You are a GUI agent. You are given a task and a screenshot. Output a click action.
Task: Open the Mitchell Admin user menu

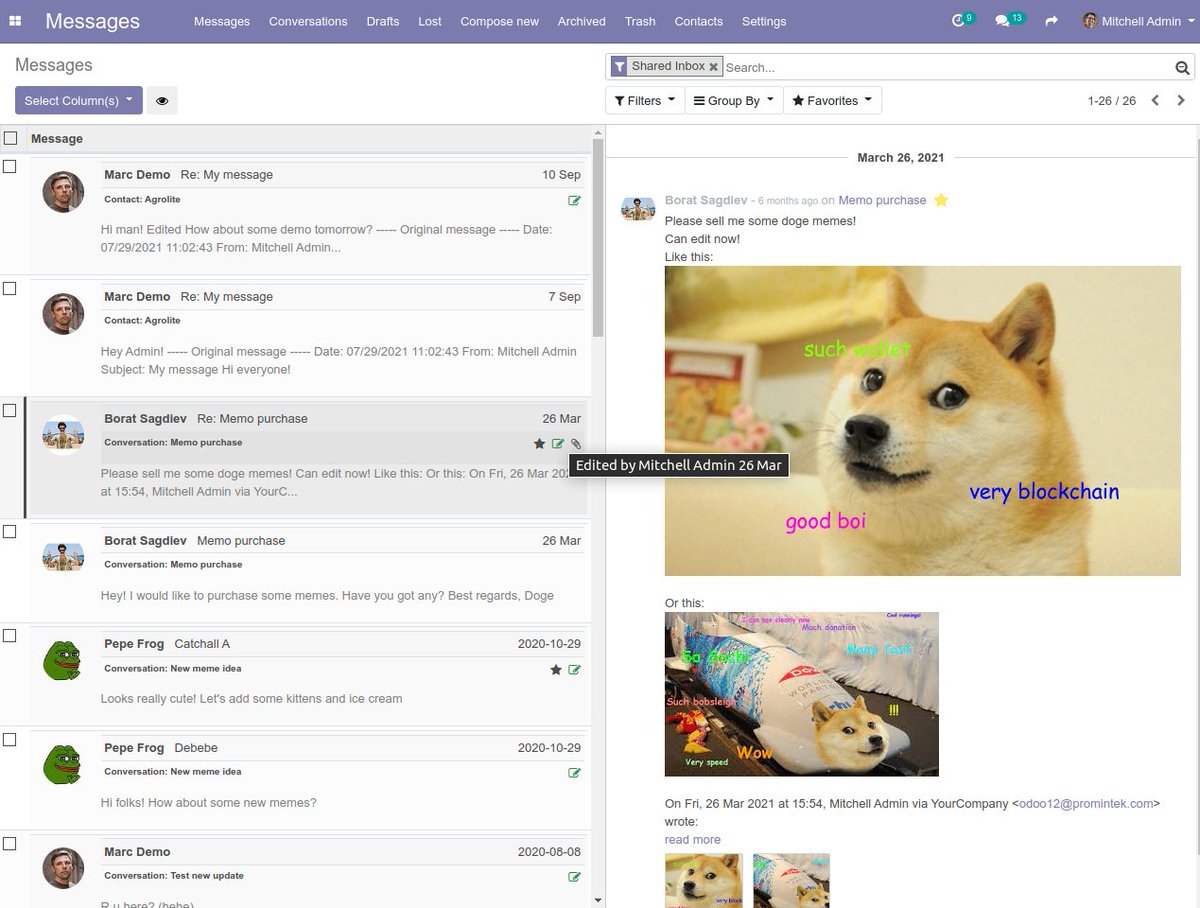[1137, 21]
